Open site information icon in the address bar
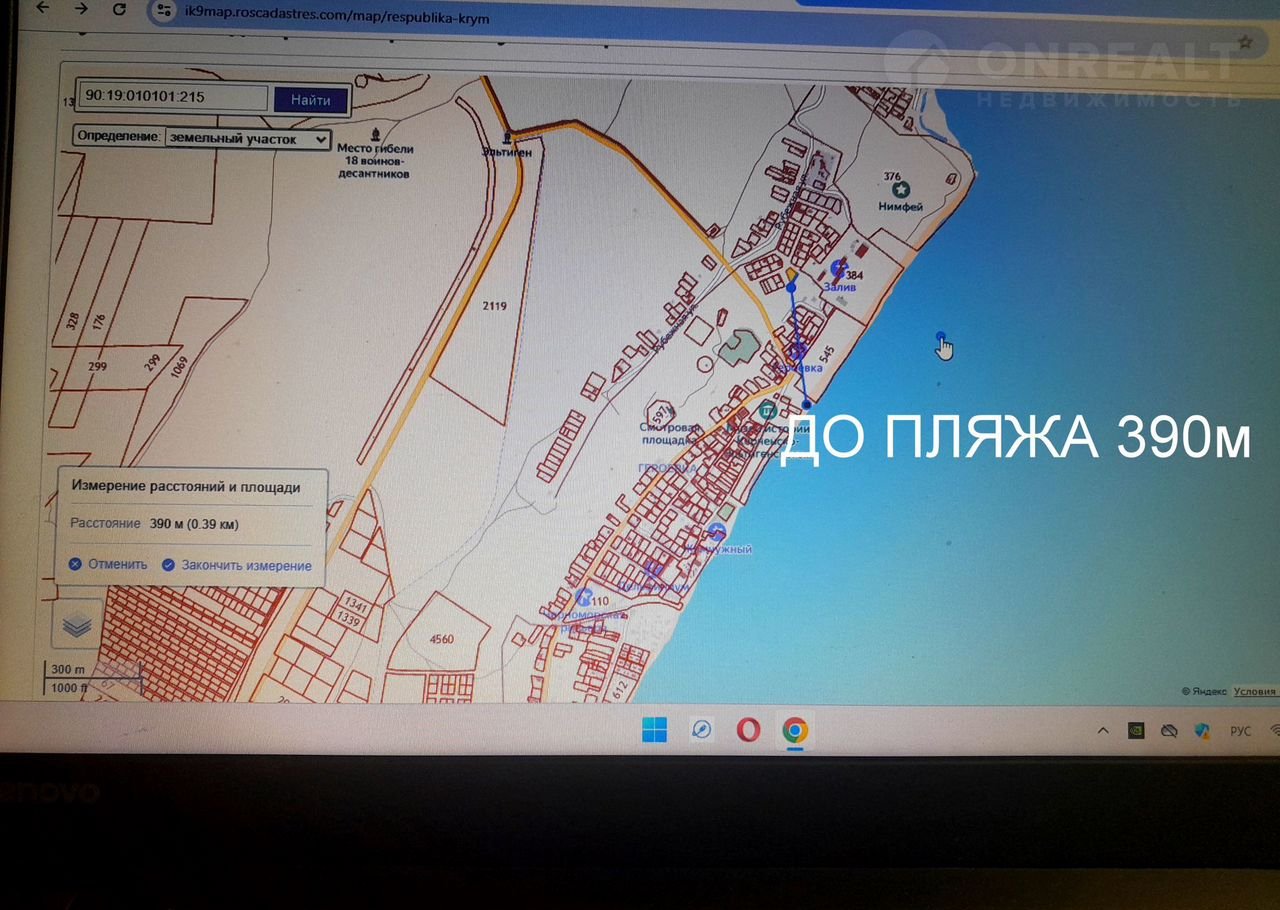The height and width of the screenshot is (910, 1280). click(x=164, y=12)
